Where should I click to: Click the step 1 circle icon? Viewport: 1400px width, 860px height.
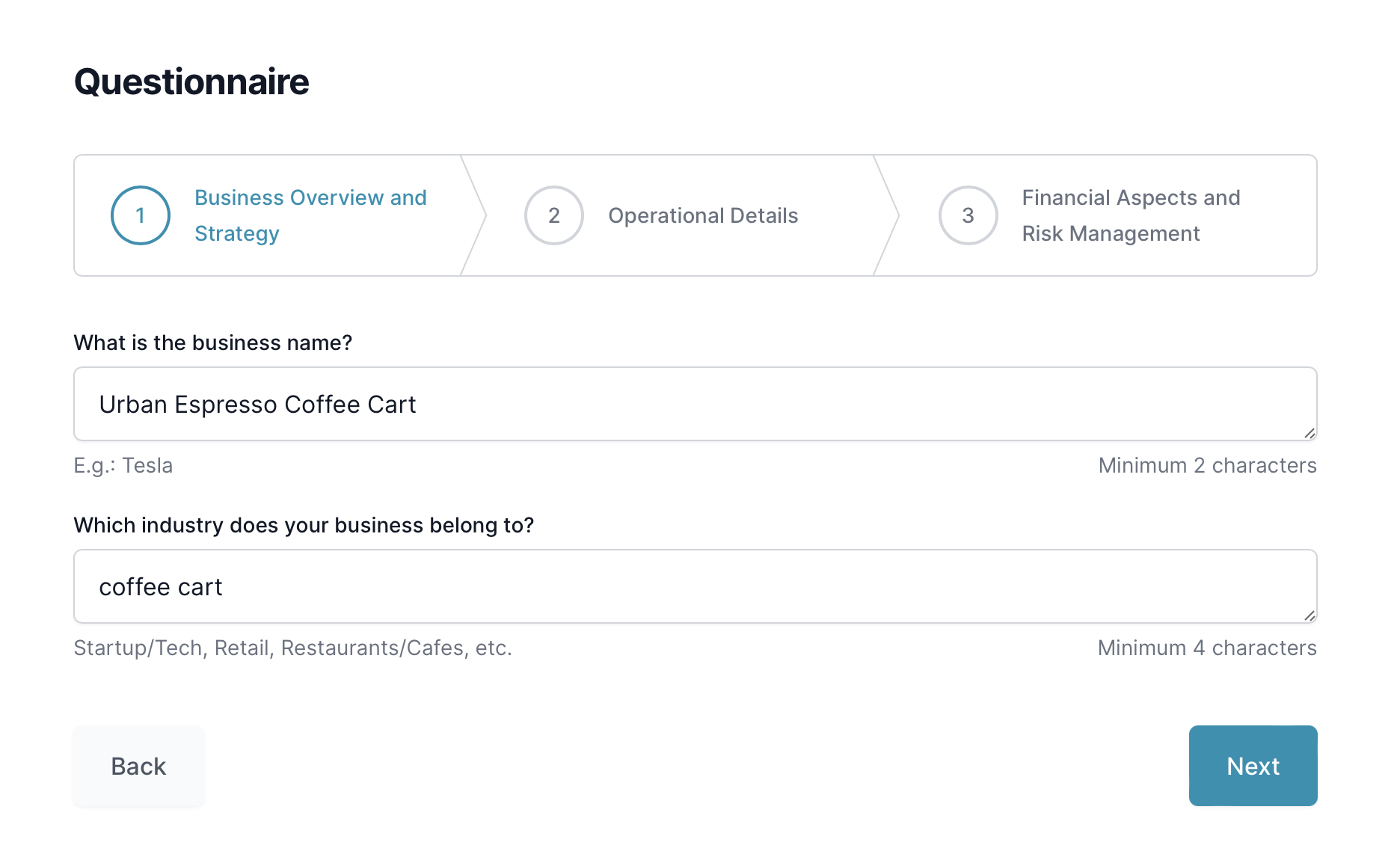[x=141, y=215]
